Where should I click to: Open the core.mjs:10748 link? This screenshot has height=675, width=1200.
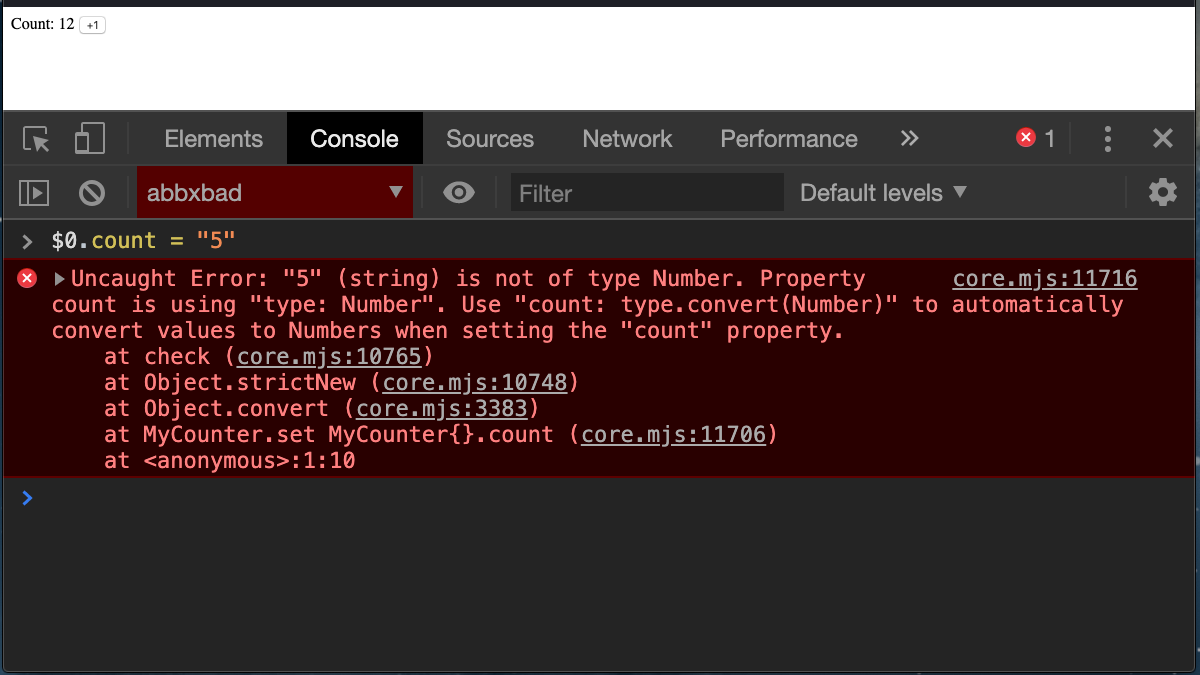point(476,383)
